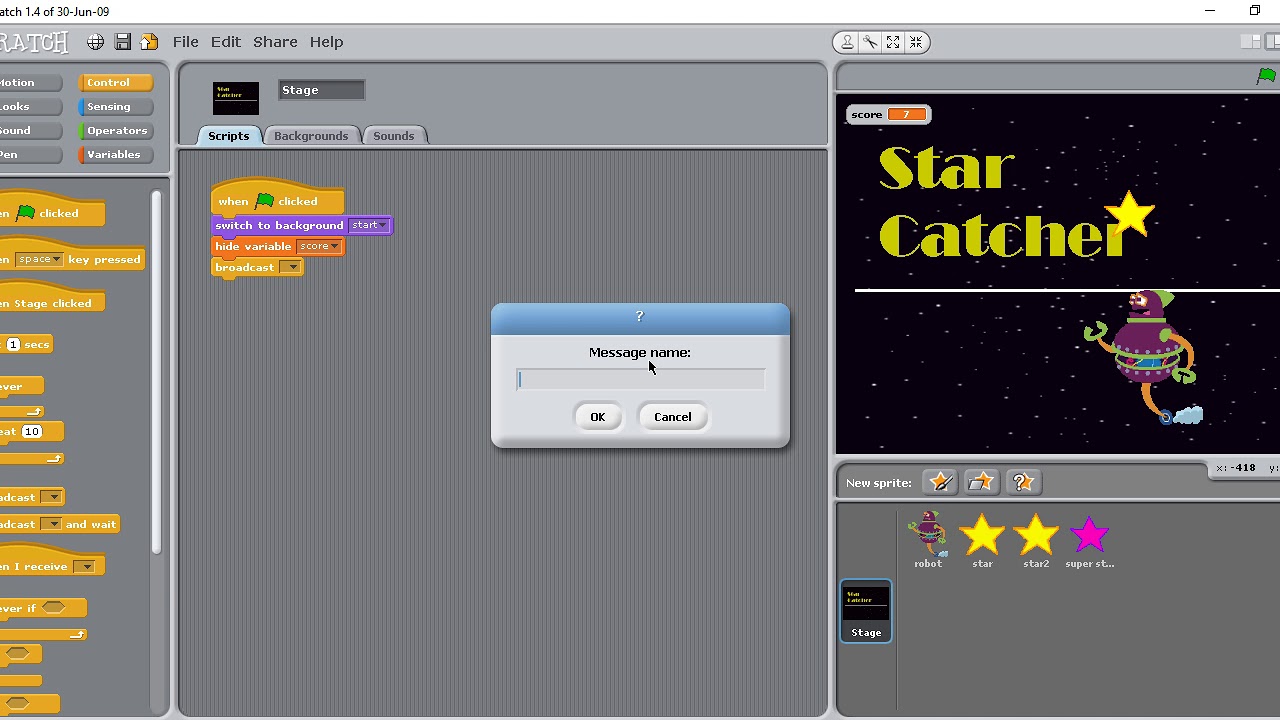Click the when green flag clicked hat block
Image resolution: width=1280 pixels, height=720 pixels.
click(277, 200)
